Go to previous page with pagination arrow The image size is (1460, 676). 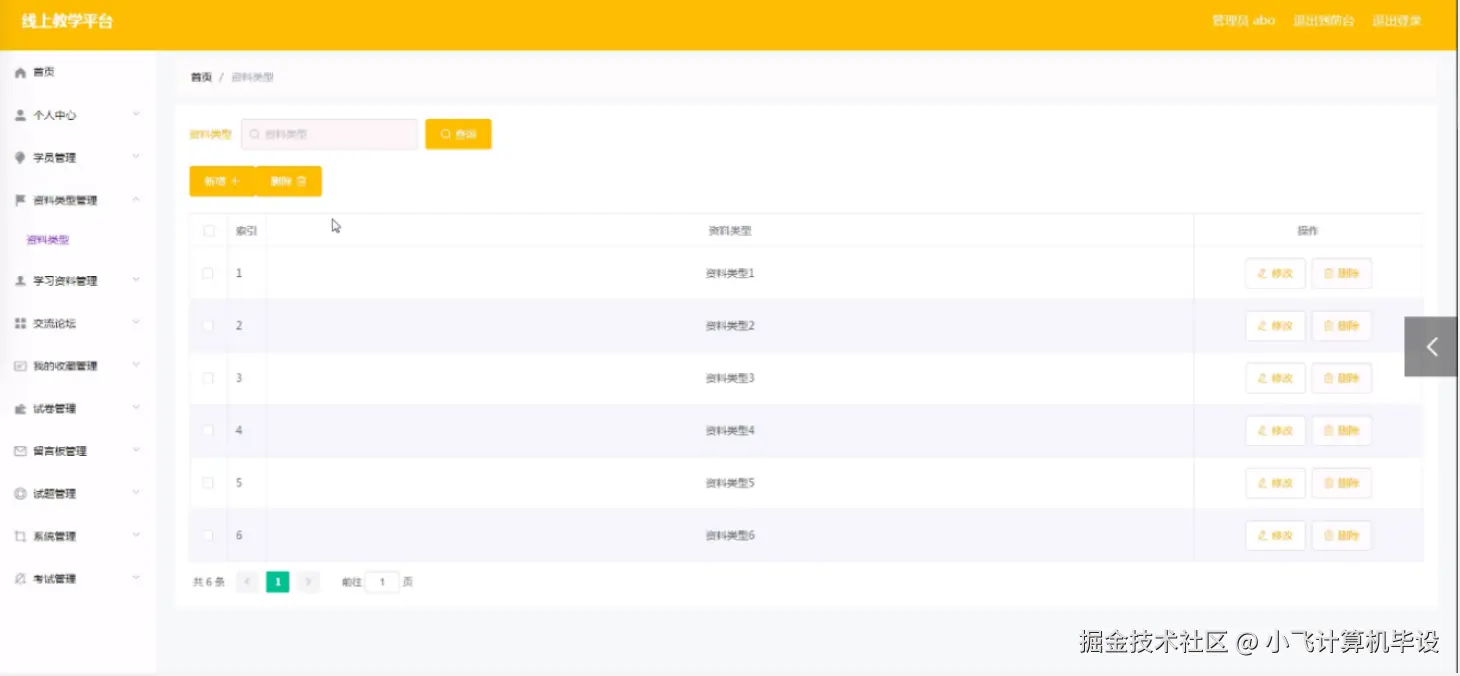(x=247, y=582)
